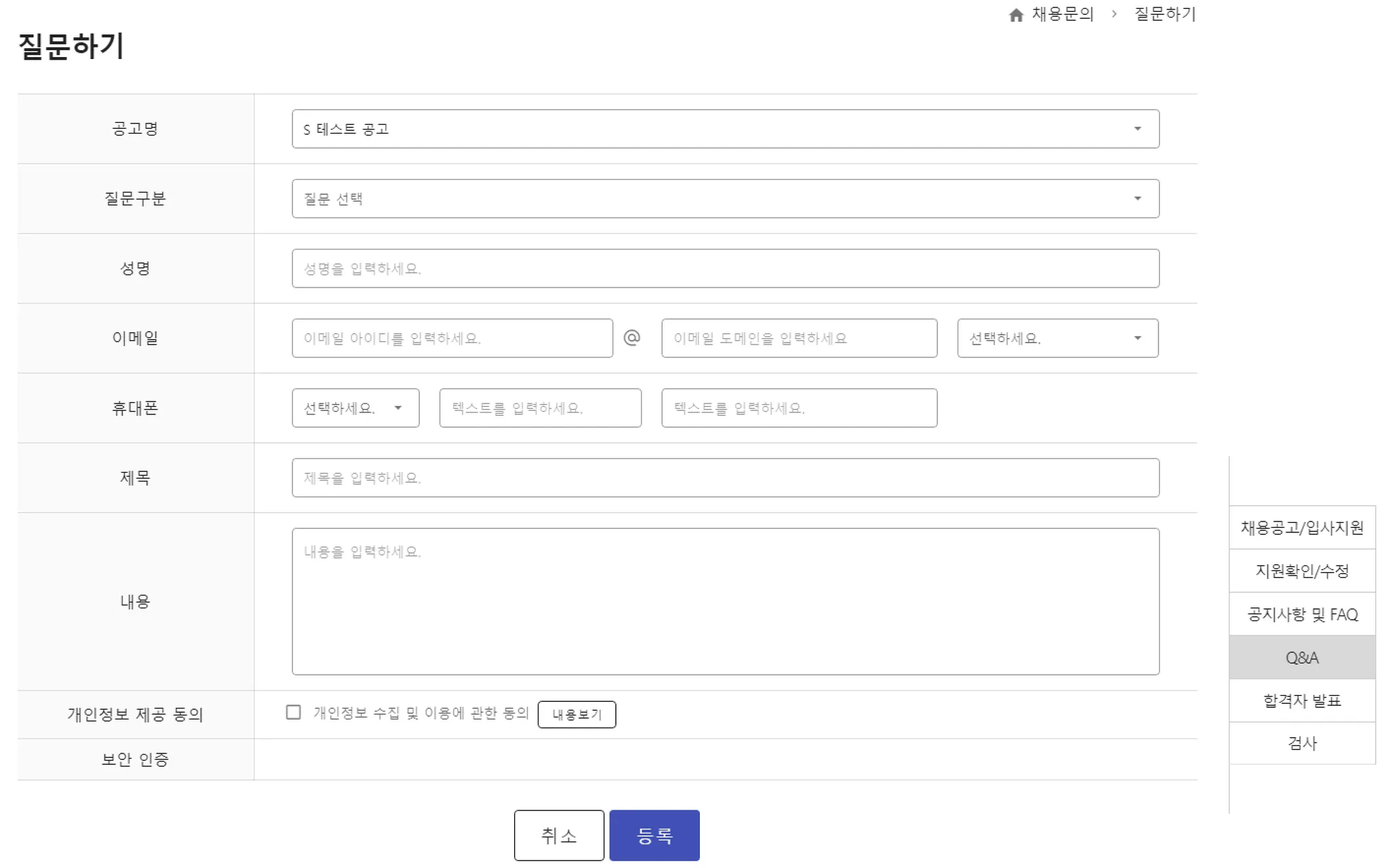Click 채용문의 breadcrumb link
Viewport: 1389px width, 868px height.
point(1063,14)
